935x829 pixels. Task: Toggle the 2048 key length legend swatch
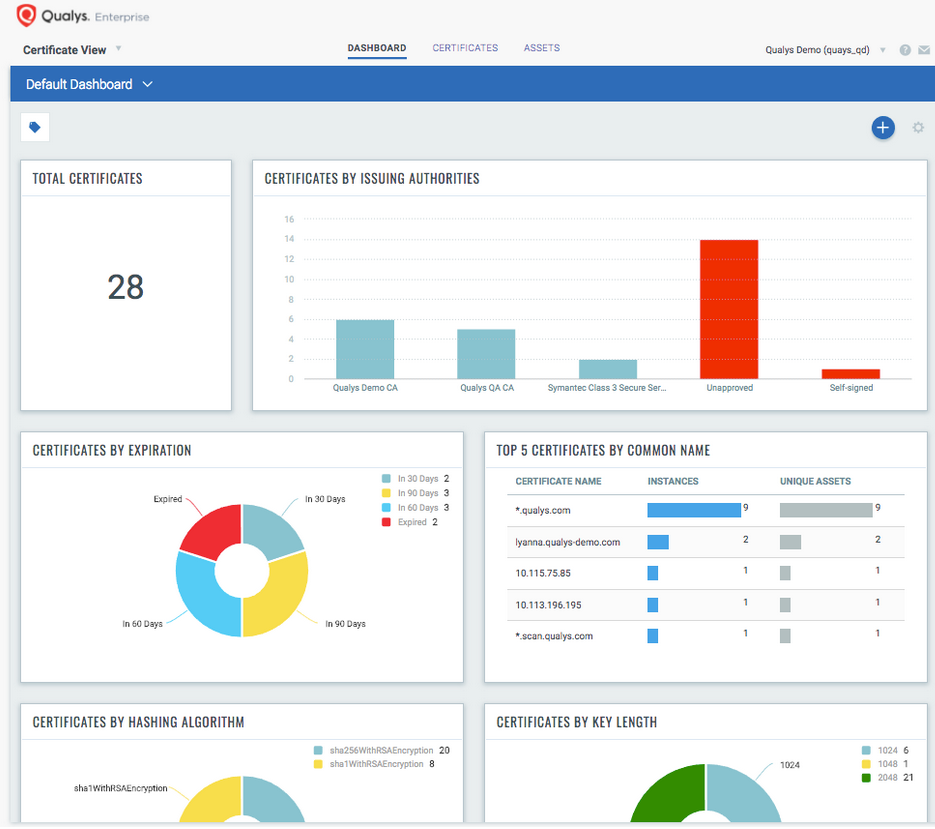tap(866, 778)
